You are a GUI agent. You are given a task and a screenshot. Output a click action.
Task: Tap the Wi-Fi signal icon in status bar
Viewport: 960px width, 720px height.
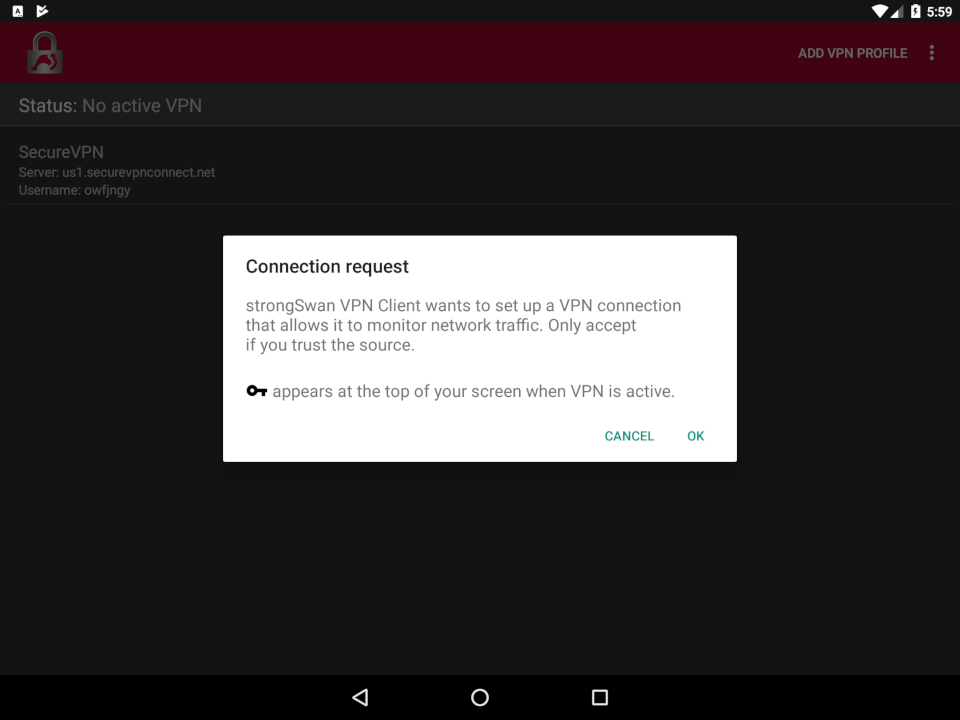tap(880, 11)
